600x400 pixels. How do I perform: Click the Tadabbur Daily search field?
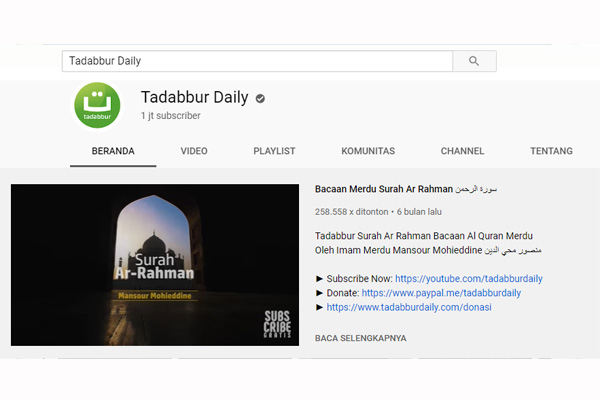(x=258, y=61)
